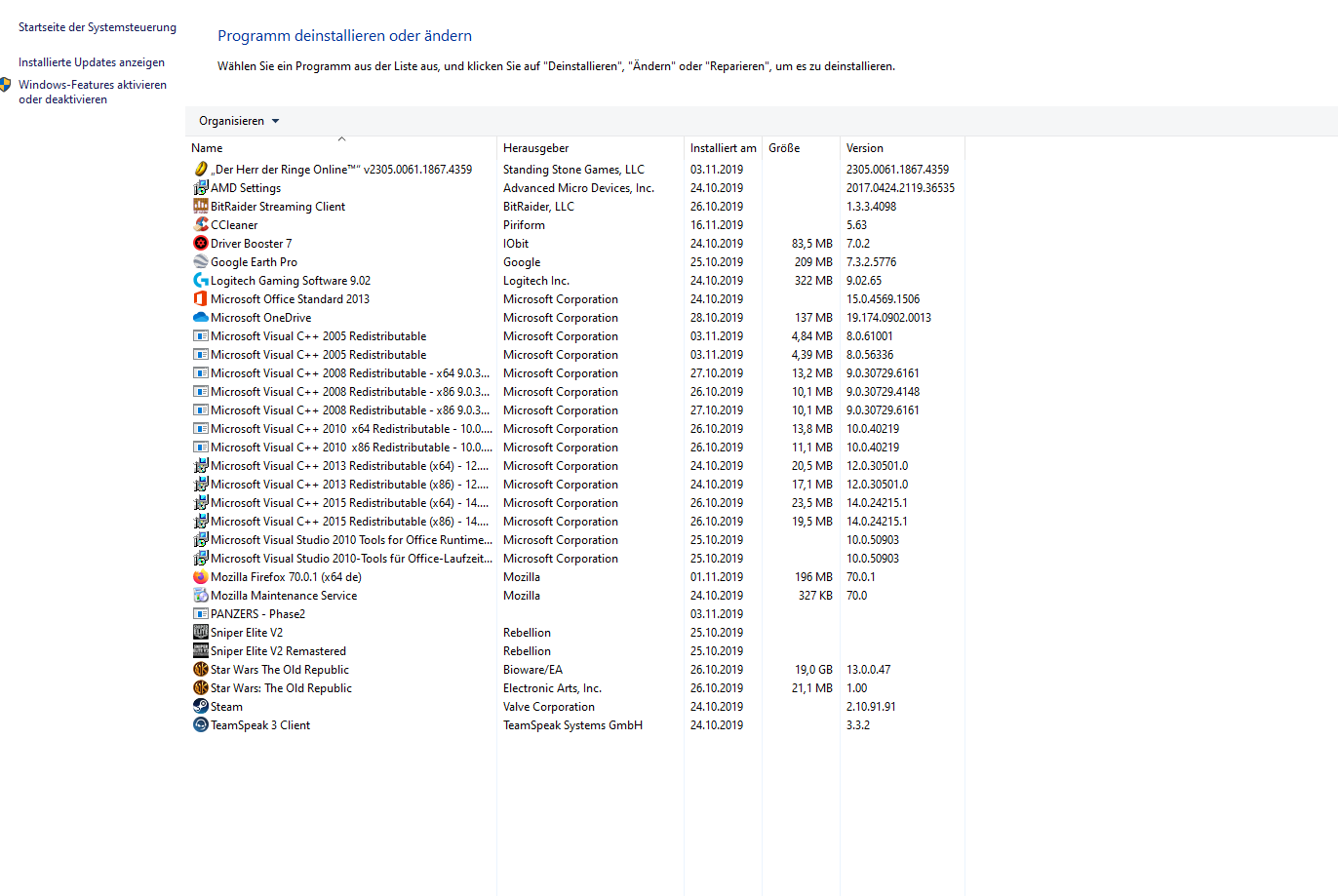This screenshot has height=896, width=1338.
Task: Select Microsoft OneDrive row name
Action: (261, 318)
